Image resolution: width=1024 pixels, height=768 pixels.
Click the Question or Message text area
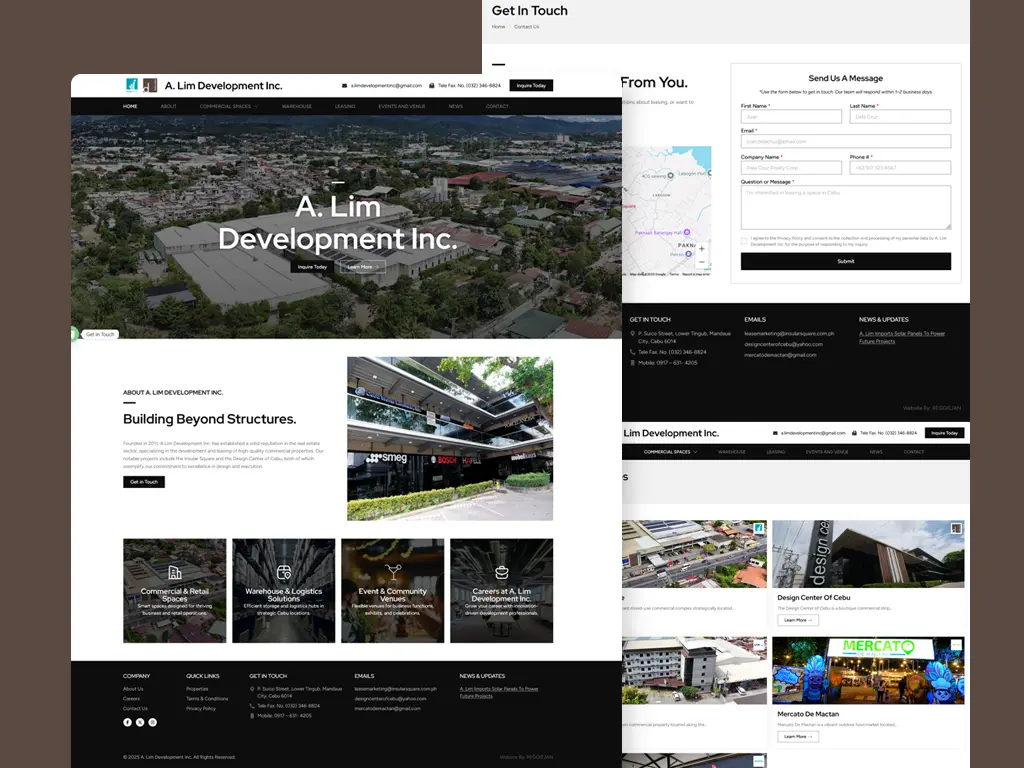(845, 207)
